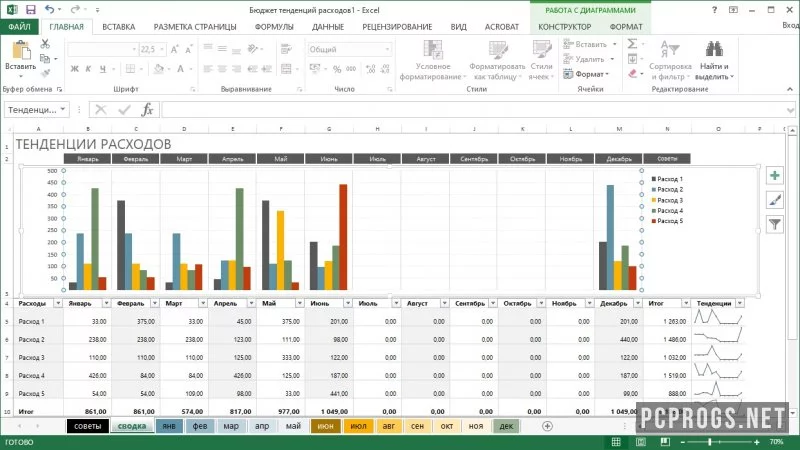Screen dimensions: 800x450
Task: Toggle percent style number format
Action: 337,69
